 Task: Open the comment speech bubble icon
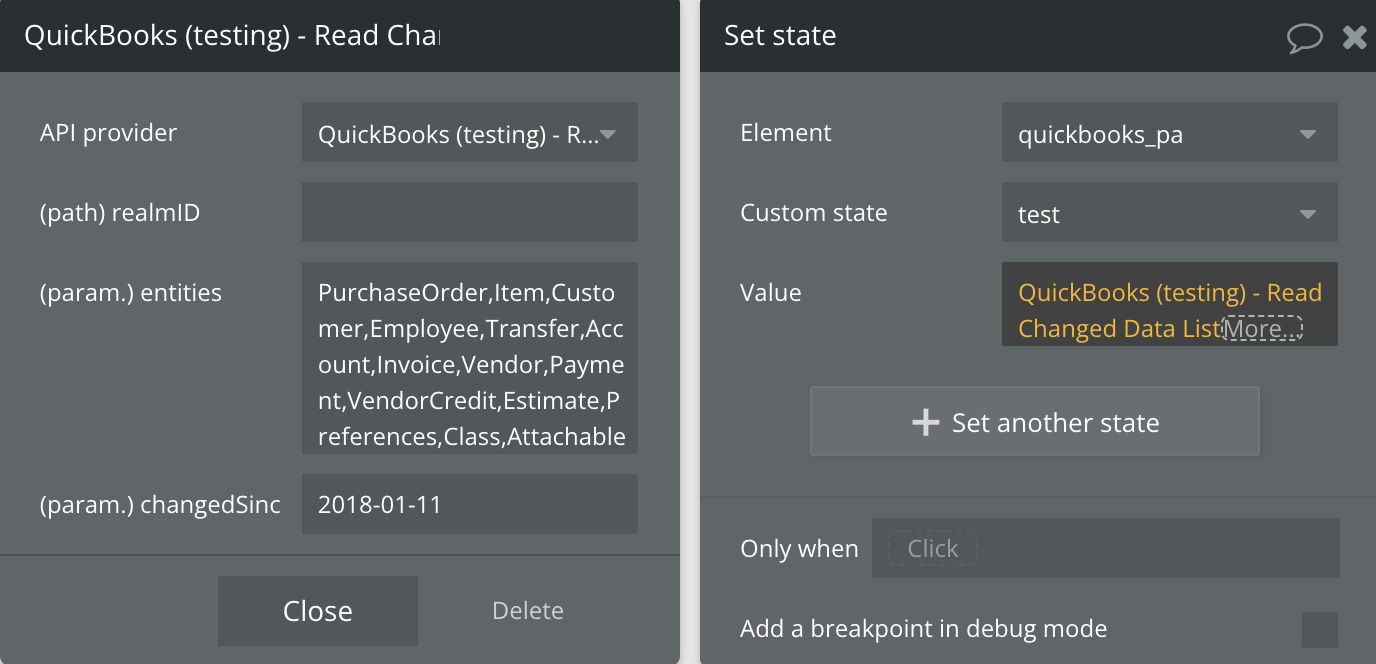(x=1304, y=38)
